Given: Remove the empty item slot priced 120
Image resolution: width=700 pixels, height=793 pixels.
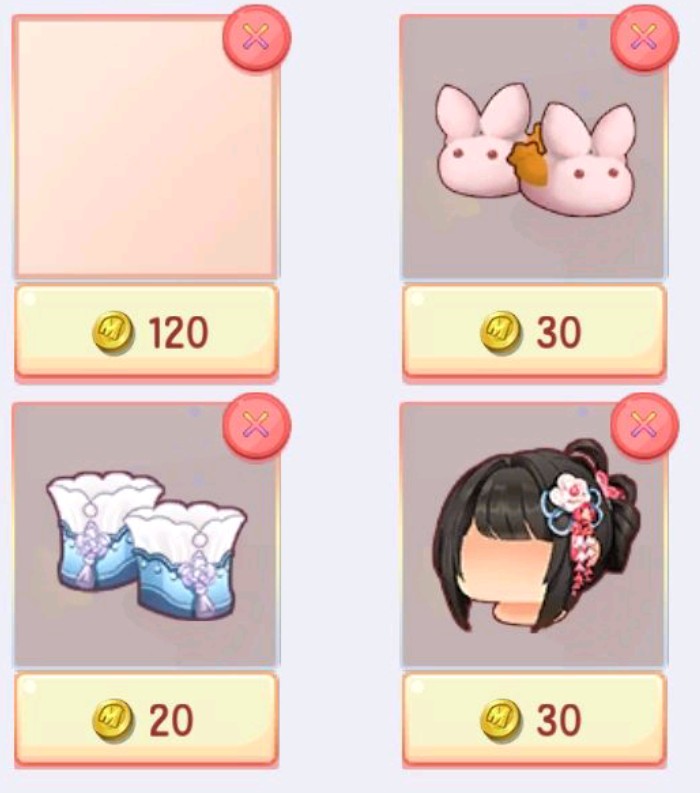Looking at the screenshot, I should pos(257,37).
